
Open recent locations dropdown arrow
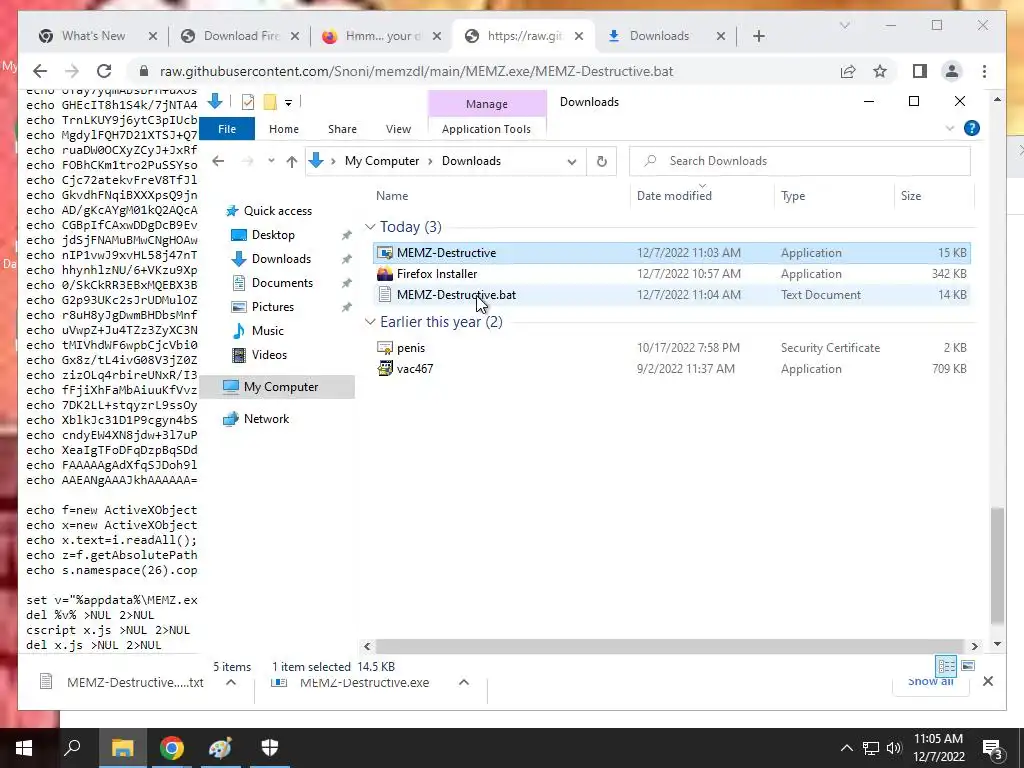(271, 161)
